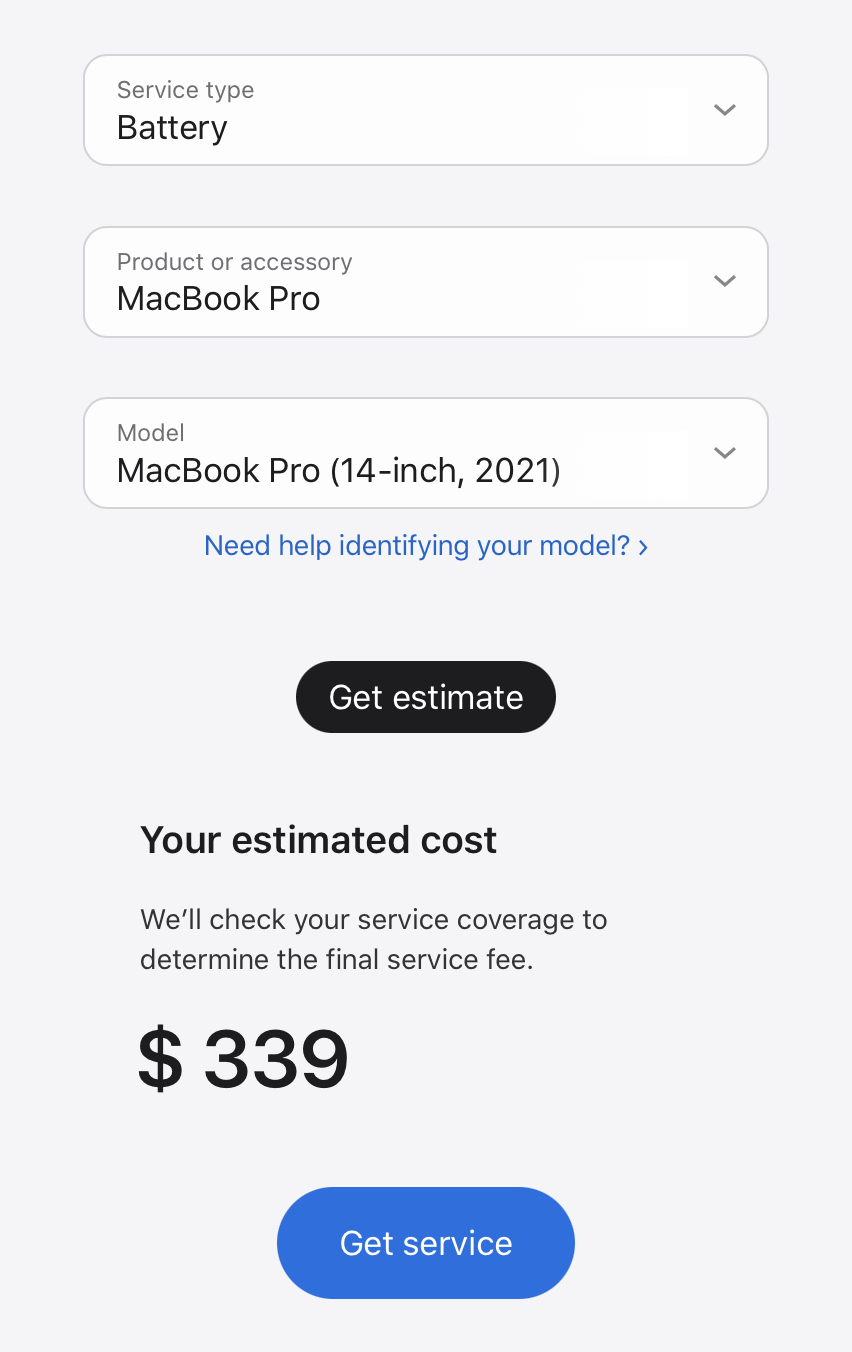The image size is (852, 1352).
Task: Click the dollar sign before 339
Action: coord(161,1059)
